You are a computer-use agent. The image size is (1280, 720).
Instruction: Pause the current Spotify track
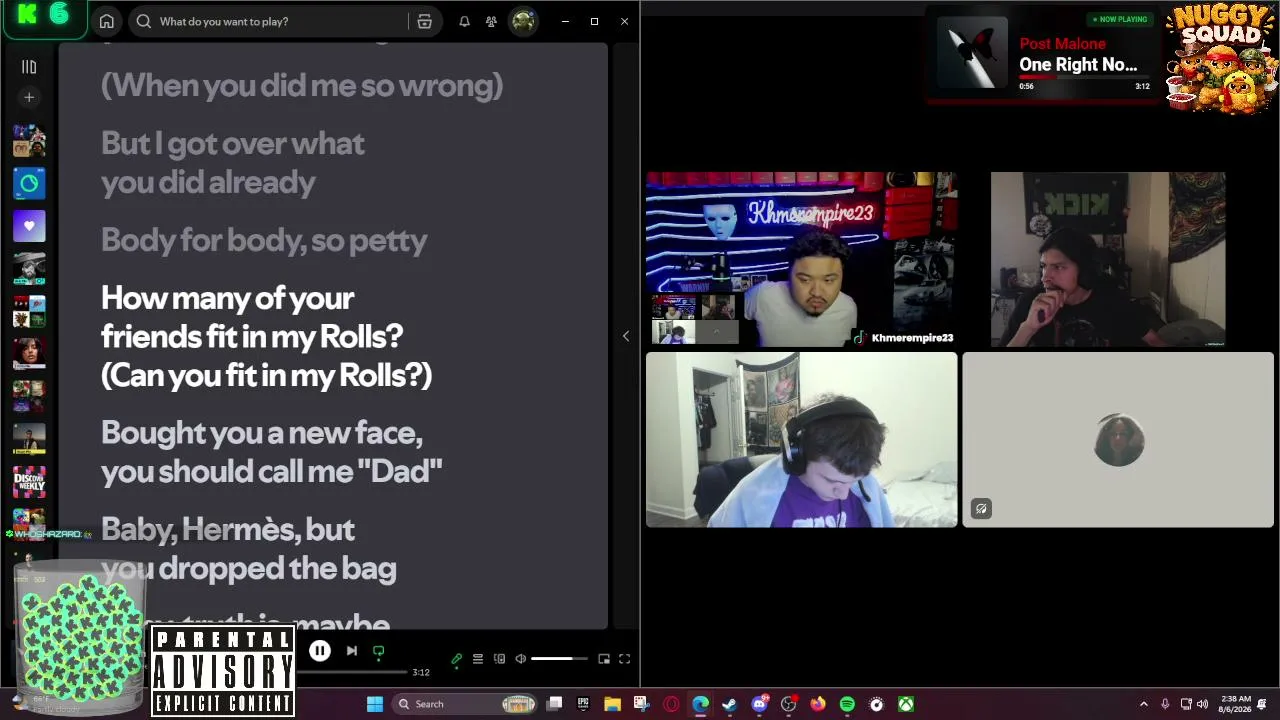pos(320,651)
